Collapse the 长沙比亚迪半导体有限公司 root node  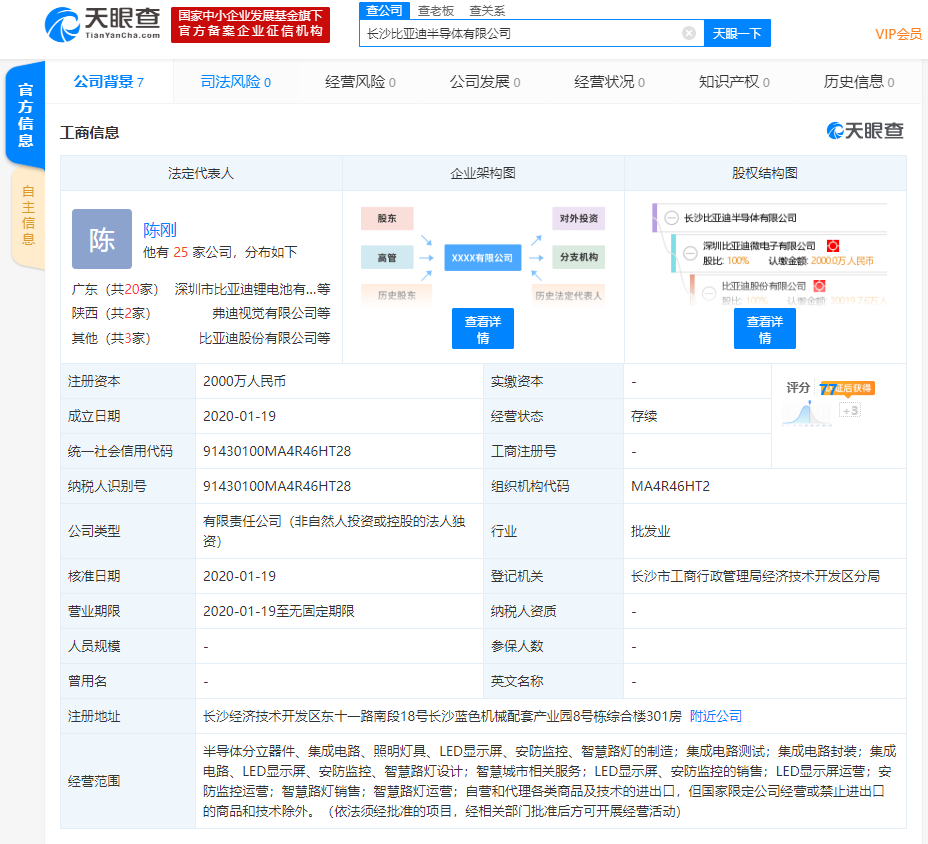point(671,217)
